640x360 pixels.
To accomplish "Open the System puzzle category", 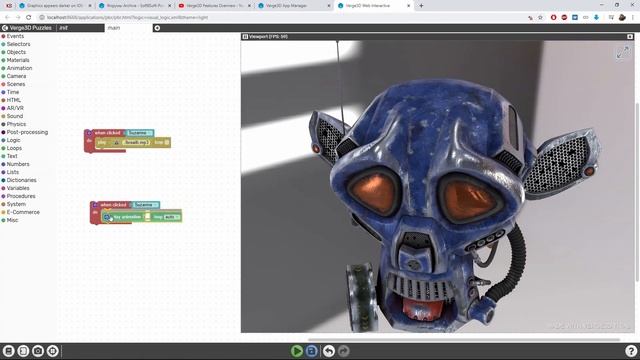I will [x=16, y=204].
